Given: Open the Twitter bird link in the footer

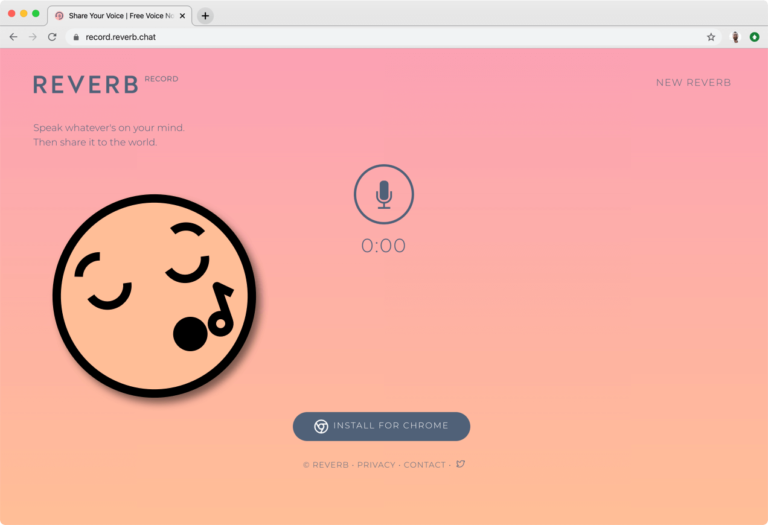Looking at the screenshot, I should (x=460, y=464).
